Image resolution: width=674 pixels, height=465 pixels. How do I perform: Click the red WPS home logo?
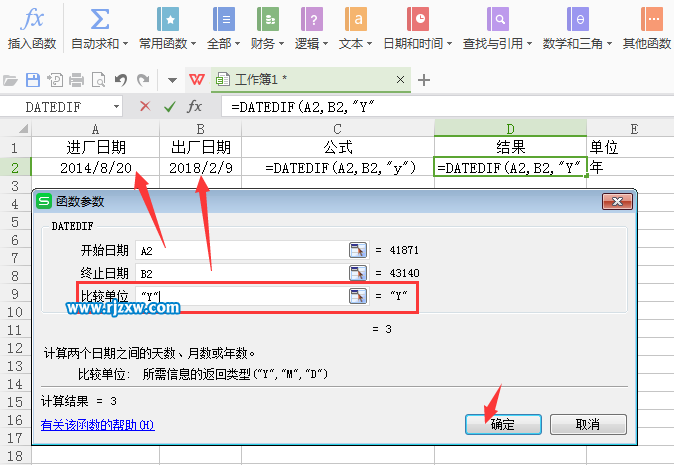(x=197, y=80)
